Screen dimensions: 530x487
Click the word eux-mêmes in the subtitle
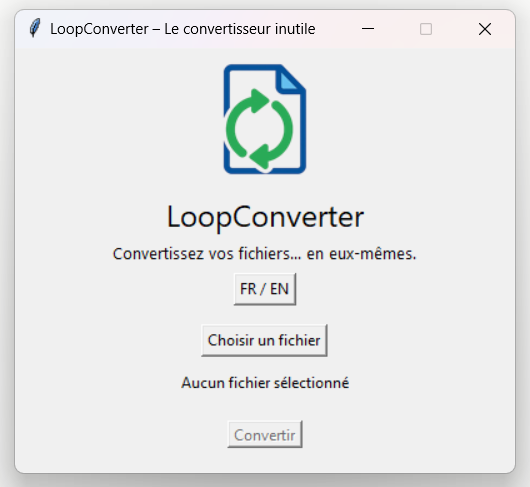tap(372, 254)
